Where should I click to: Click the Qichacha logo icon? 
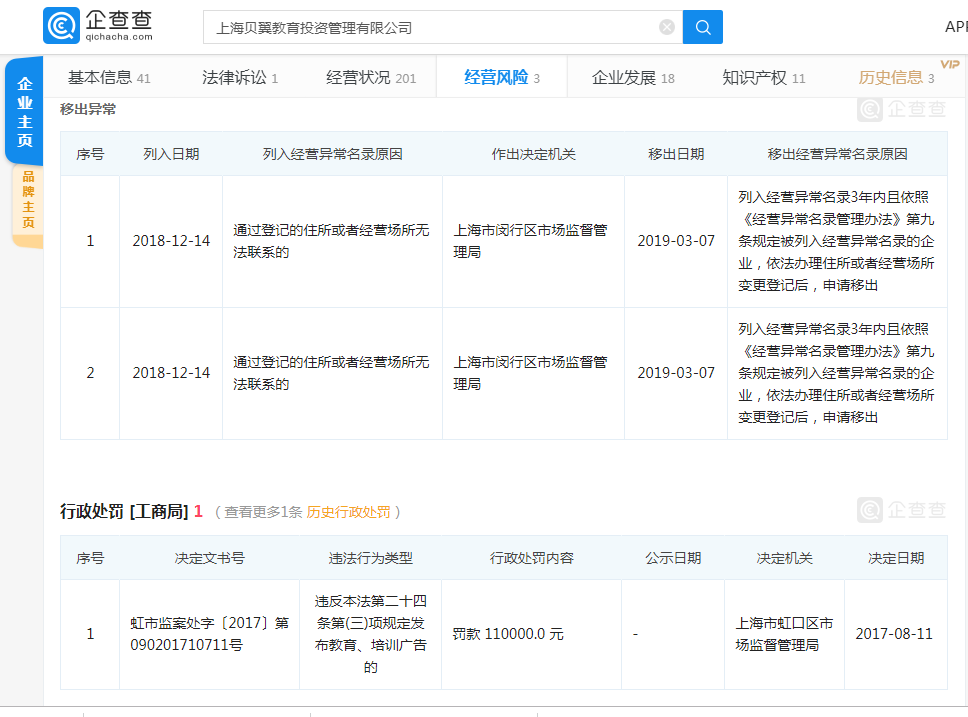click(x=62, y=26)
